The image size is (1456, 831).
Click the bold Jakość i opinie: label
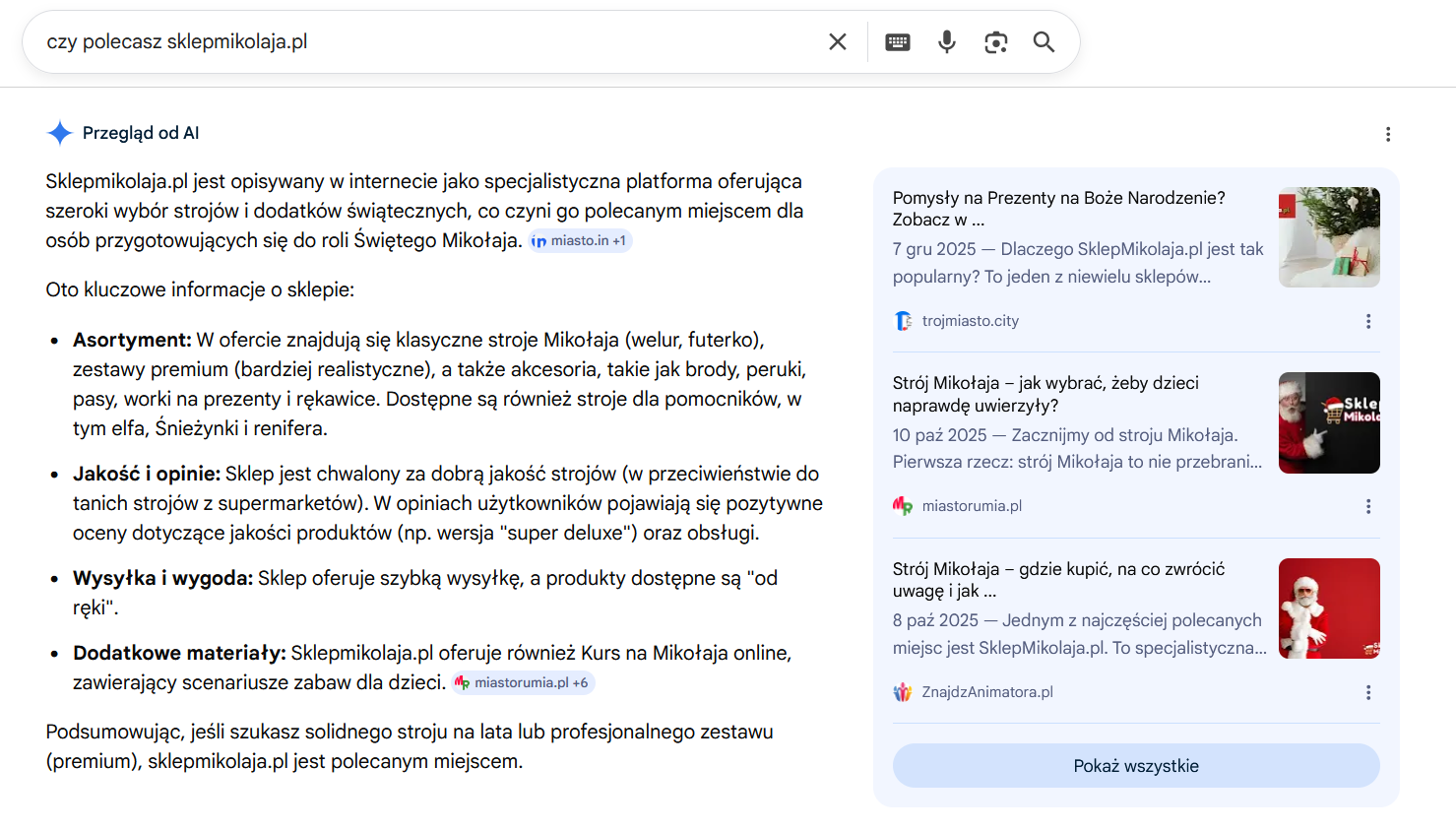[147, 474]
